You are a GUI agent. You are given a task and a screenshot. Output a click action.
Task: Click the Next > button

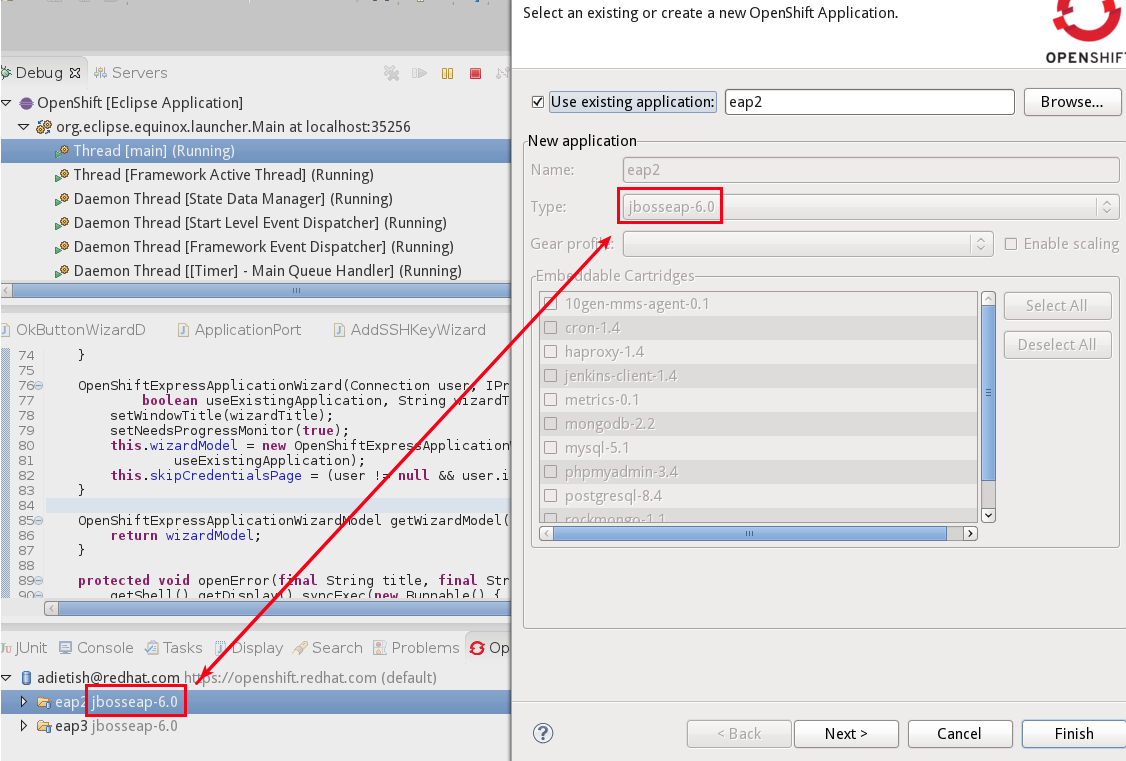click(846, 734)
